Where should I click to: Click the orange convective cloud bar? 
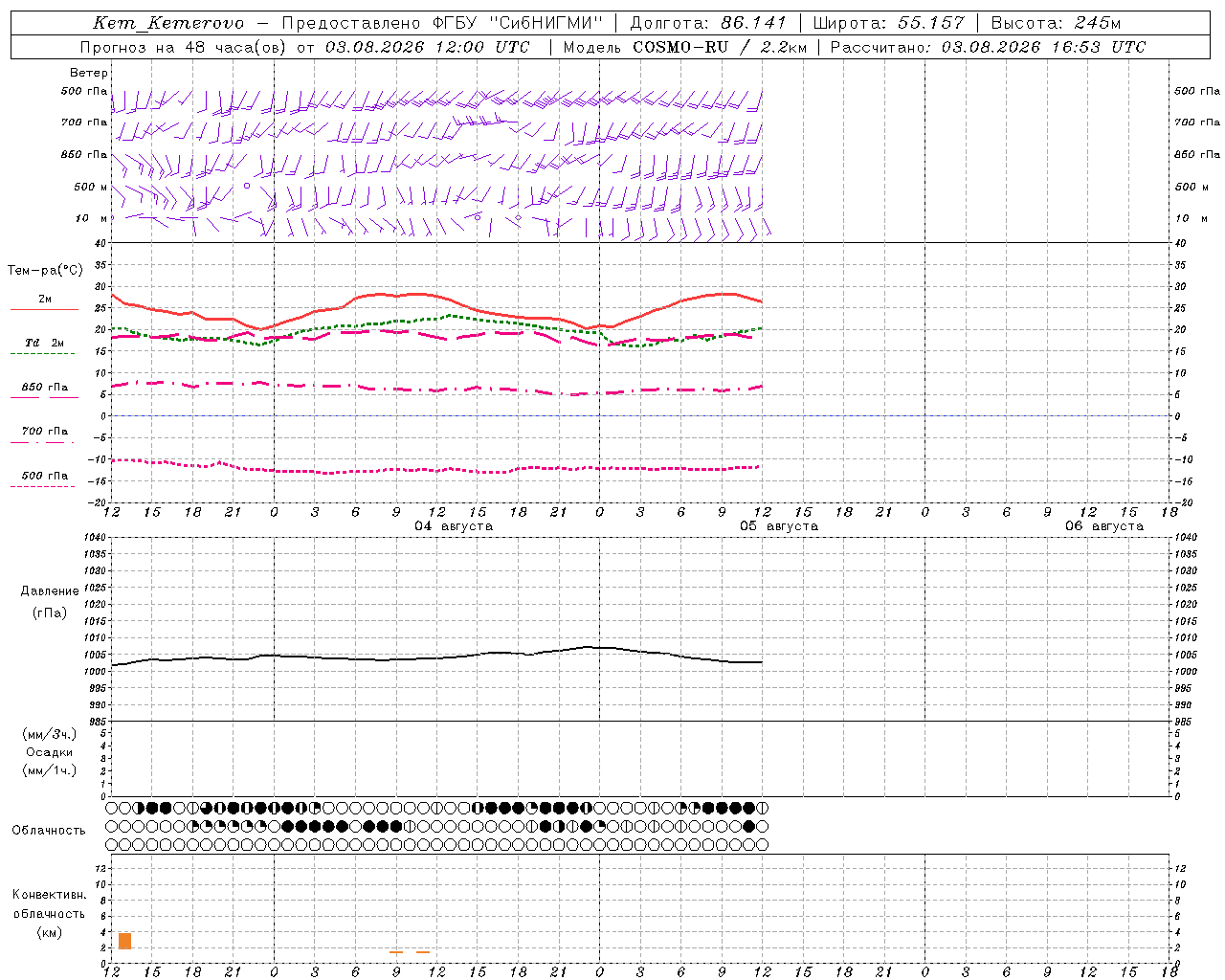pos(124,941)
